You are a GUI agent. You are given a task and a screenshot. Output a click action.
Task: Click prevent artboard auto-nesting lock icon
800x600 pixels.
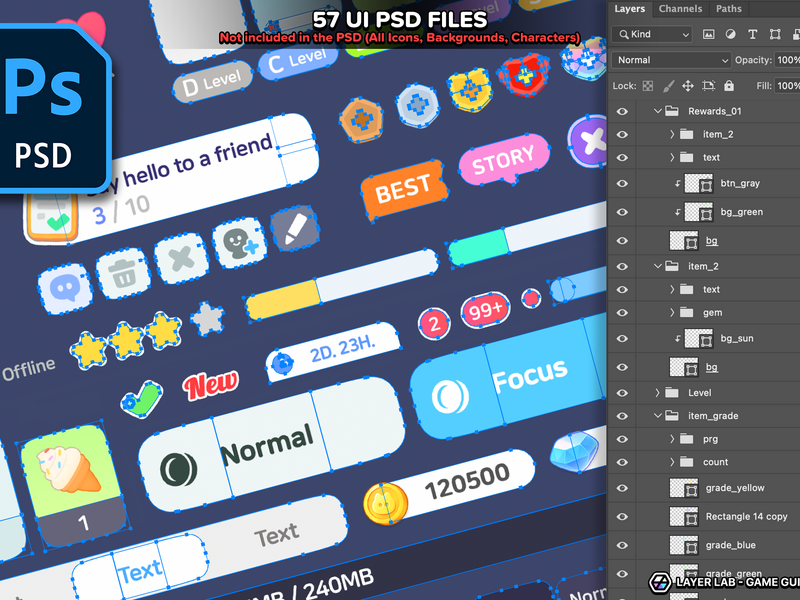pos(709,86)
